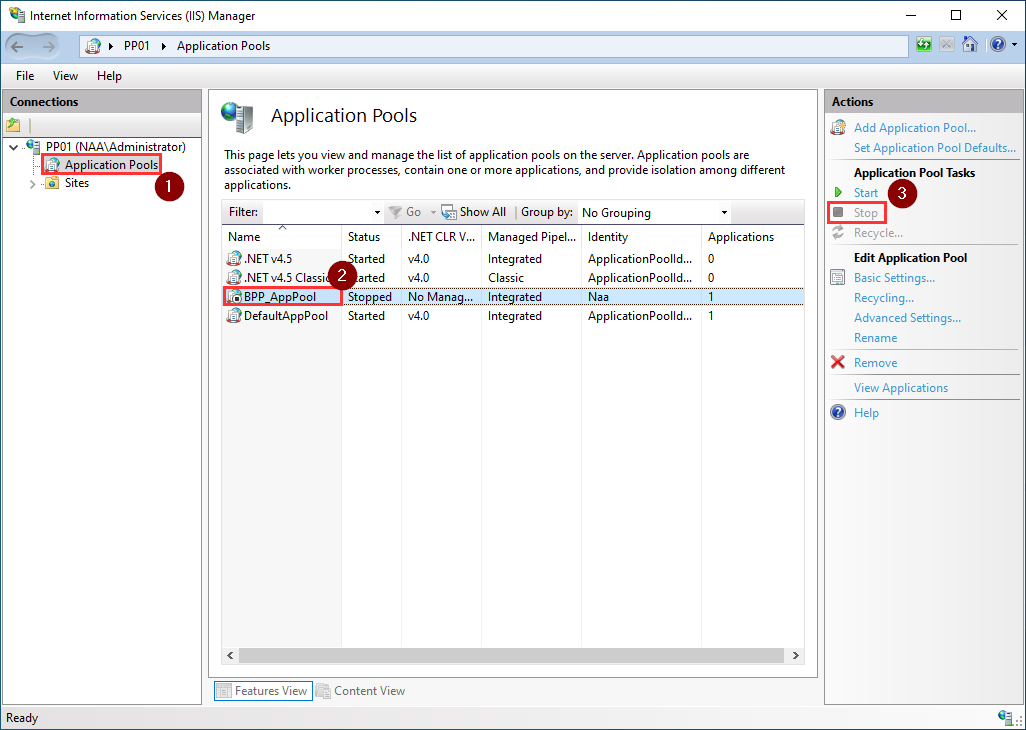Screen dimensions: 1026x730
Task: Sort by the Status column header
Action: [371, 237]
